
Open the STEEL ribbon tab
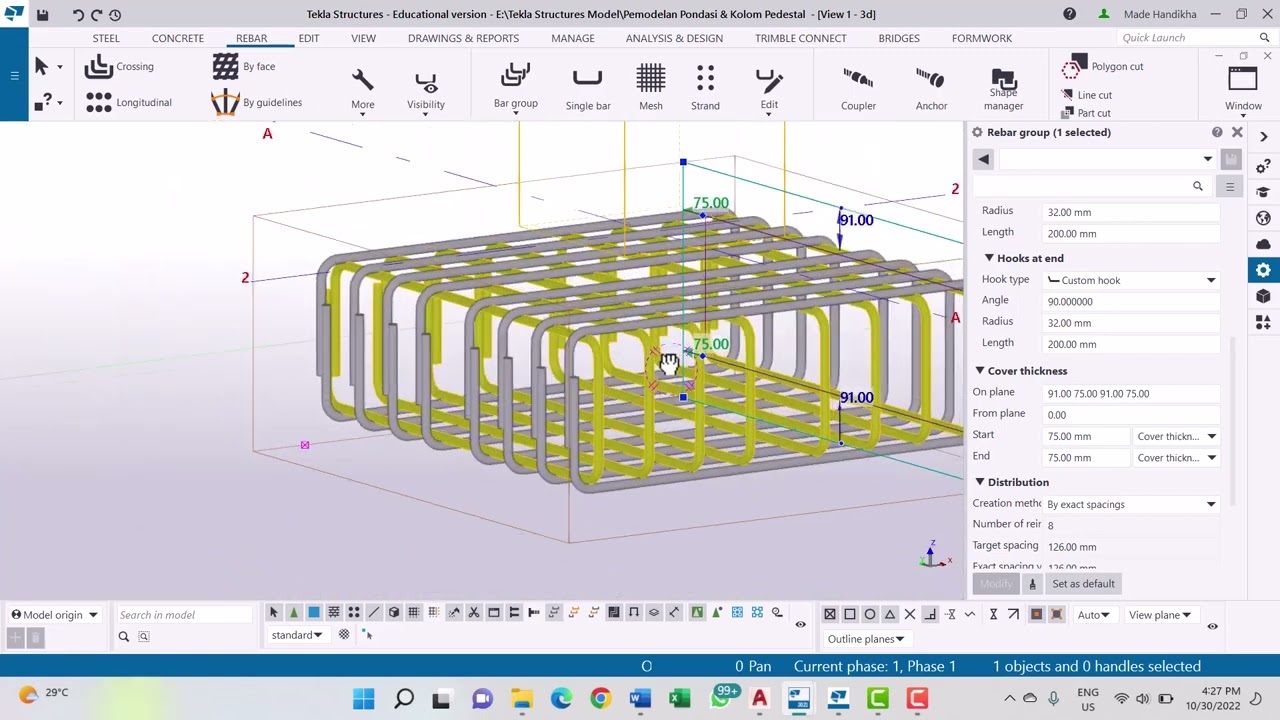[106, 38]
